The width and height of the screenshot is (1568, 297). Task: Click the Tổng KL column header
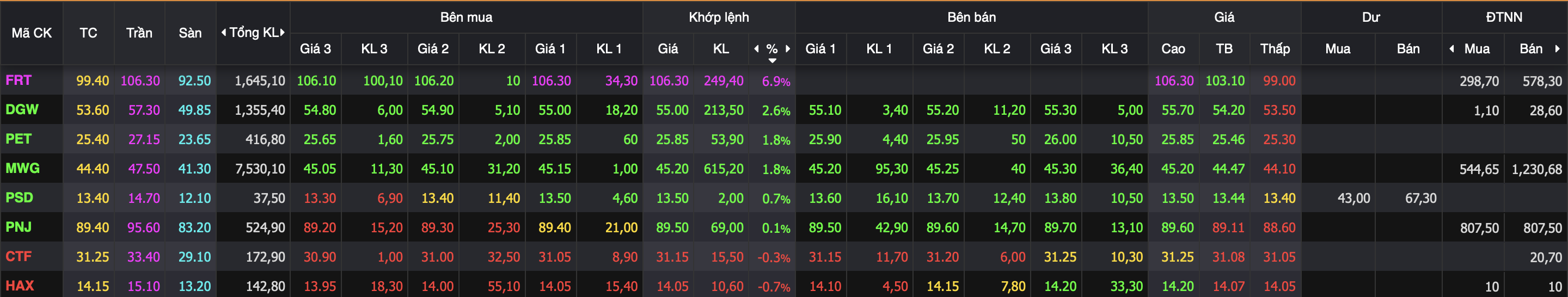coord(253,33)
